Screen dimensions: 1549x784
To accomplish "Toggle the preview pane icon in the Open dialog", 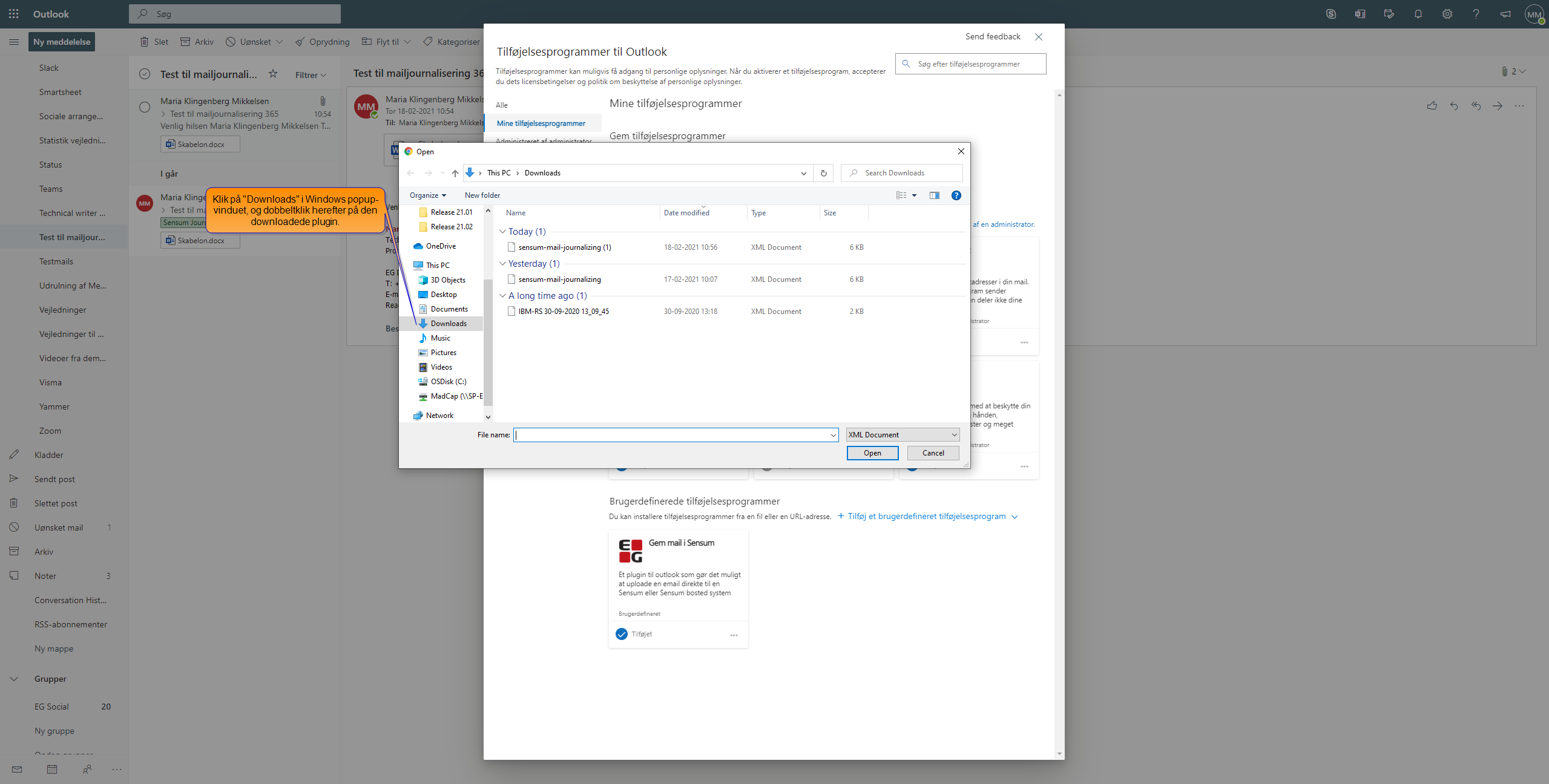I will pos(934,195).
